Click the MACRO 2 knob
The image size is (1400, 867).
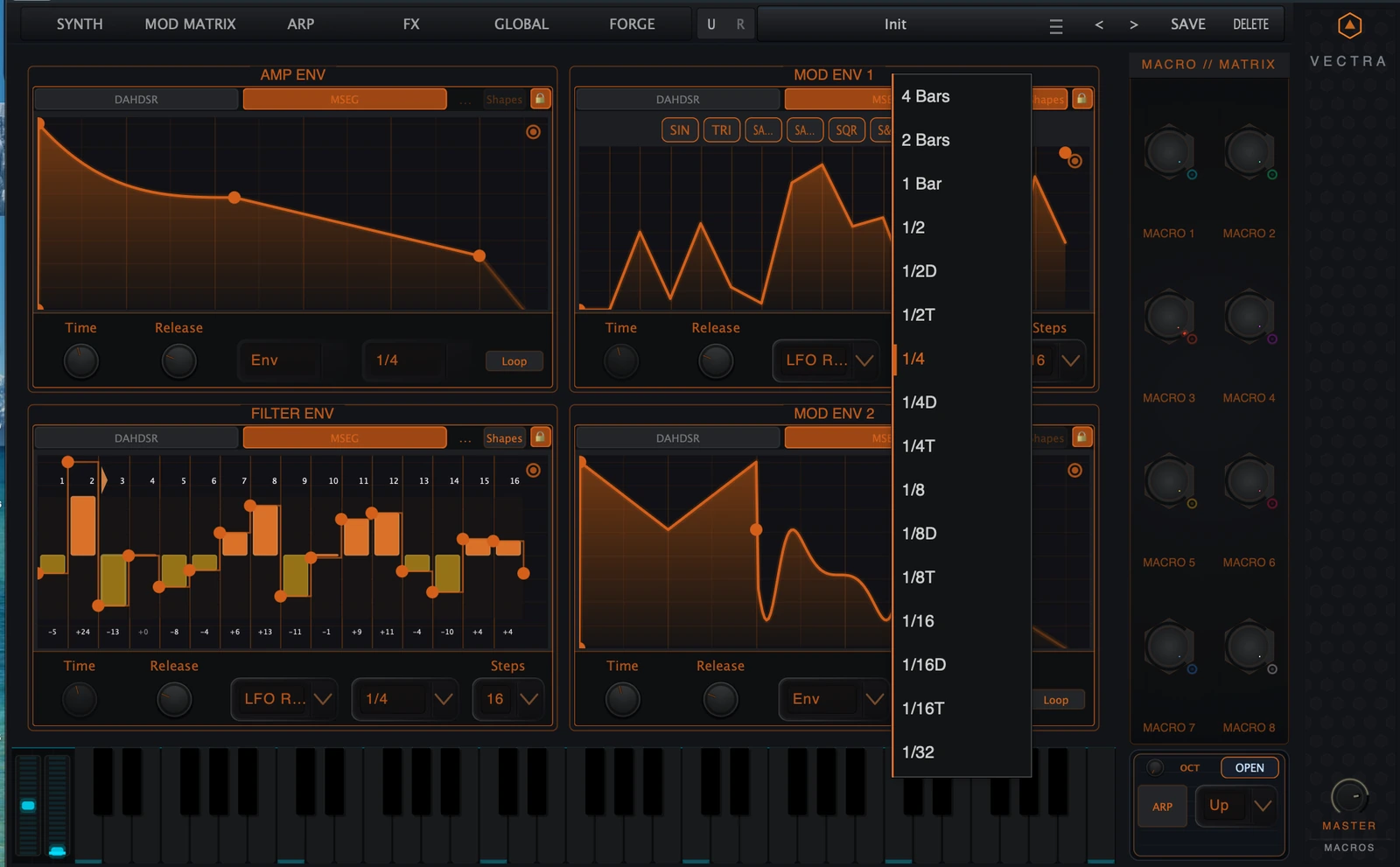click(1249, 152)
